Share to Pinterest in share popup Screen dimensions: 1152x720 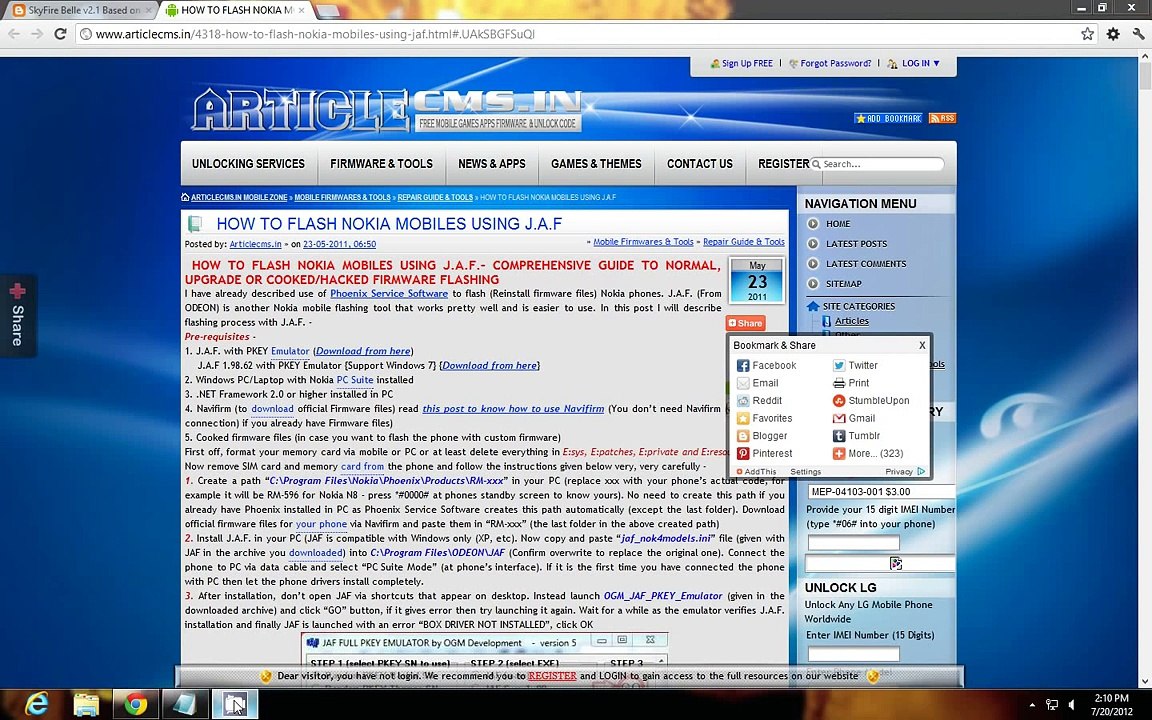pyautogui.click(x=764, y=453)
